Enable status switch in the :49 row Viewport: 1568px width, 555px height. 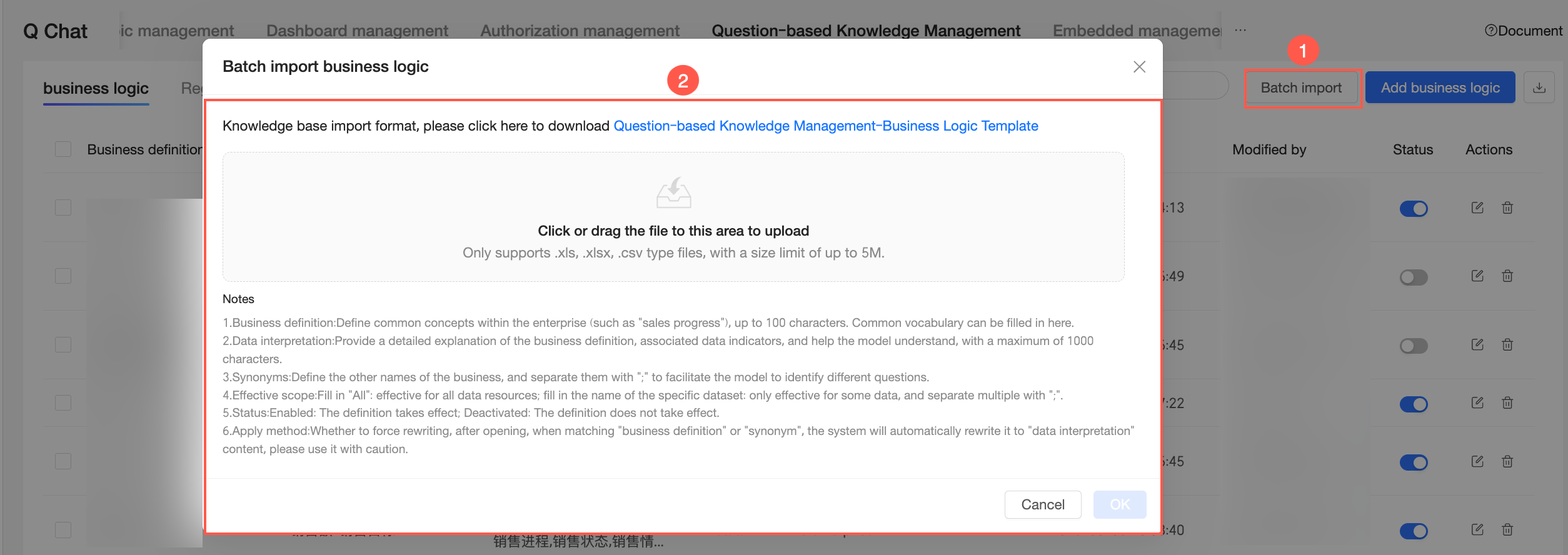pos(1414,277)
